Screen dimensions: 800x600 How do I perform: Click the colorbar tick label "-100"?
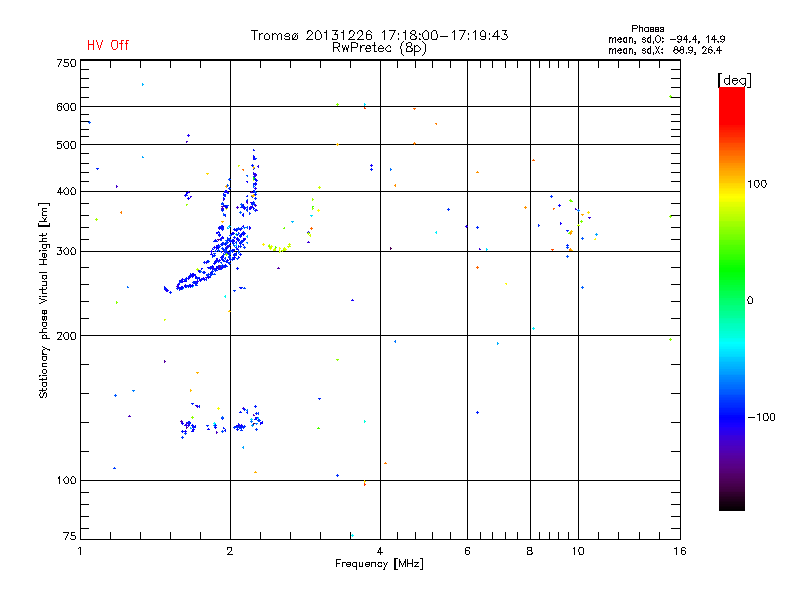pyautogui.click(x=761, y=417)
